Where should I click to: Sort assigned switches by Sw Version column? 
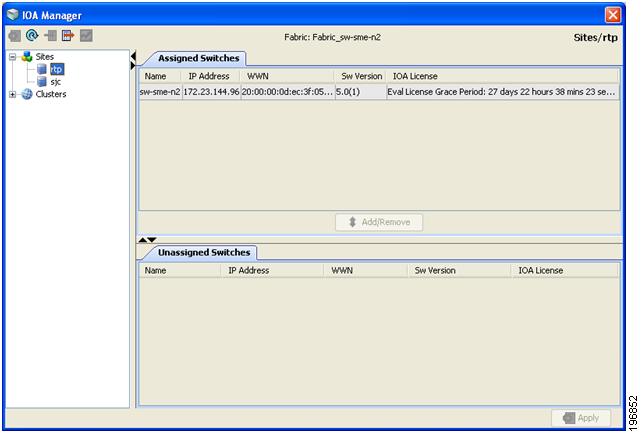click(x=361, y=76)
